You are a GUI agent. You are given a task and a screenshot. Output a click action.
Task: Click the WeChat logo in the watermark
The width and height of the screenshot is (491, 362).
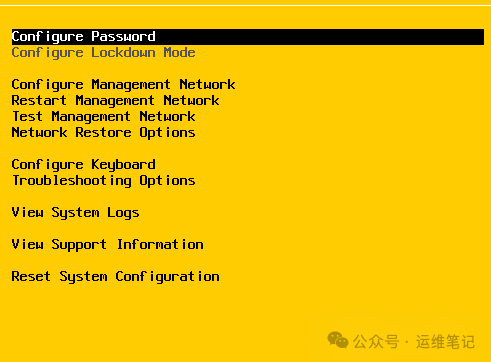tap(338, 340)
